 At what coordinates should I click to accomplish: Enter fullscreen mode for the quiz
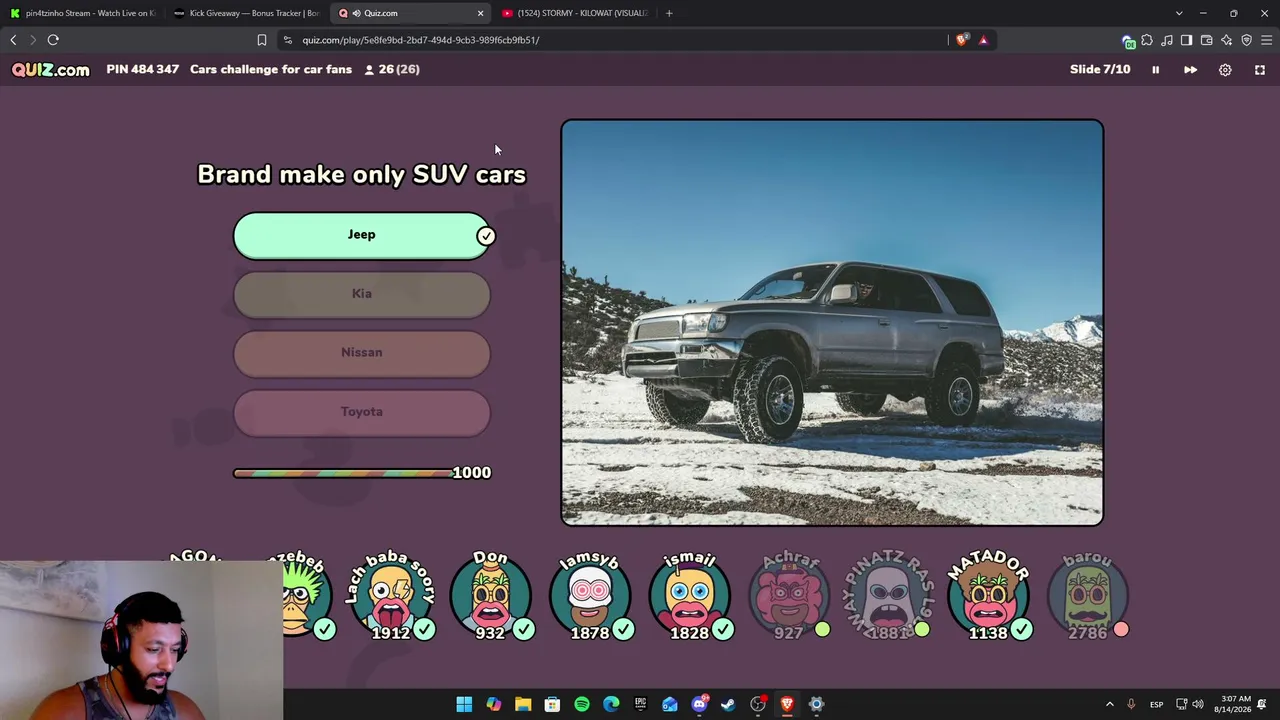(1260, 70)
